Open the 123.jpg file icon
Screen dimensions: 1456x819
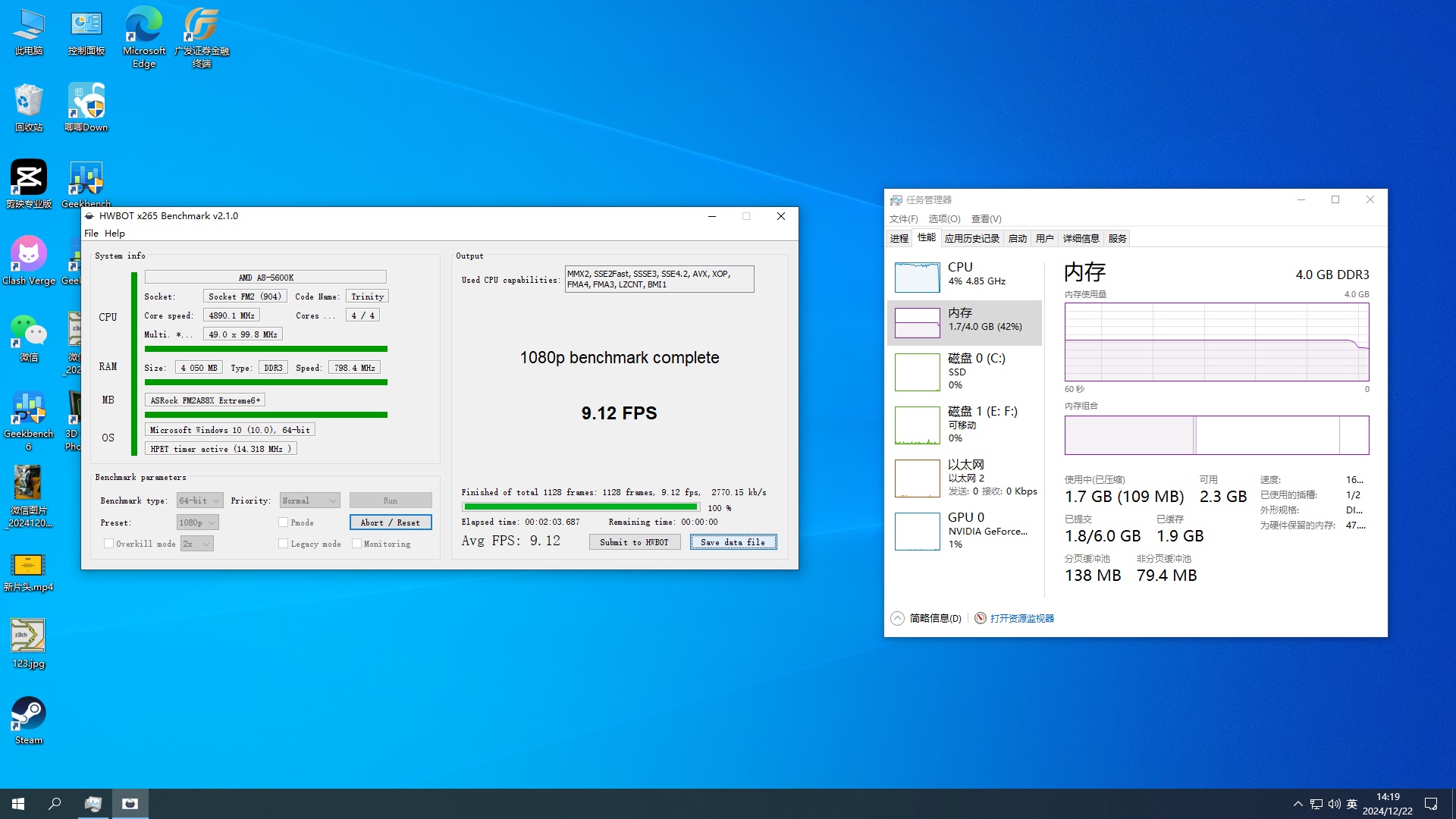29,643
